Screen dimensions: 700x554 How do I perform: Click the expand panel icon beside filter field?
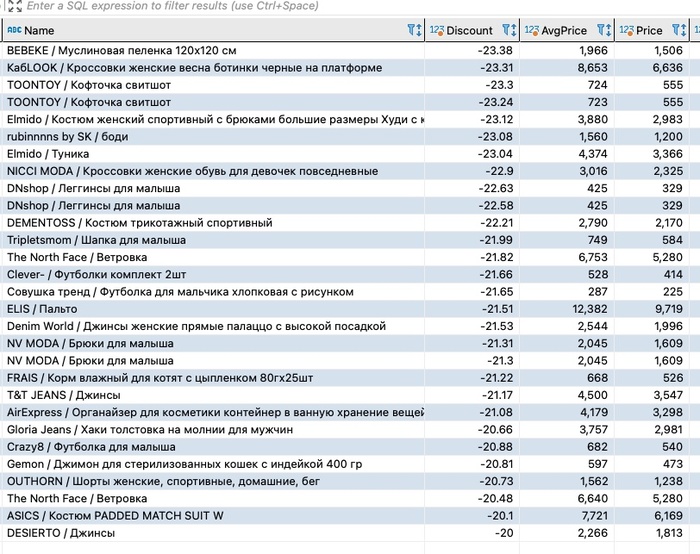[x=14, y=6]
